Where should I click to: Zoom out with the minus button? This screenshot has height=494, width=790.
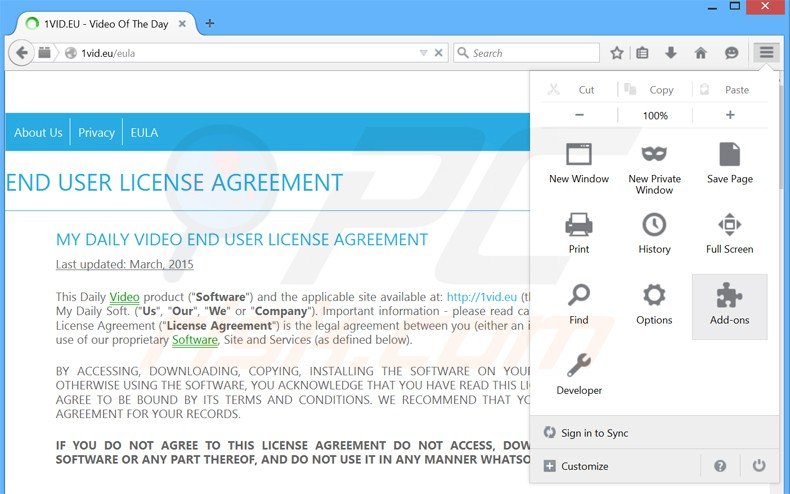[x=579, y=115]
